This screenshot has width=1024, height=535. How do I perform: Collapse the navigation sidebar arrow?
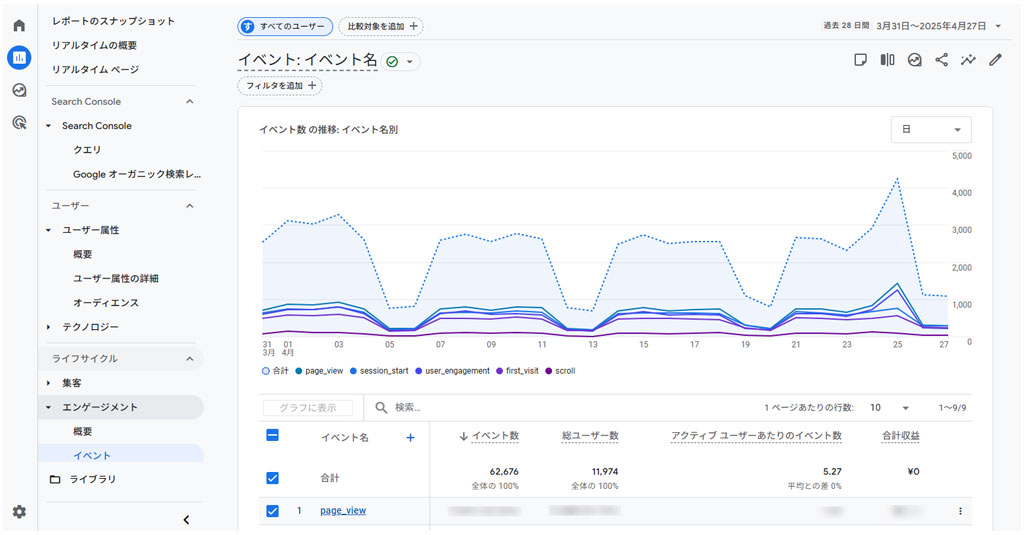point(186,519)
